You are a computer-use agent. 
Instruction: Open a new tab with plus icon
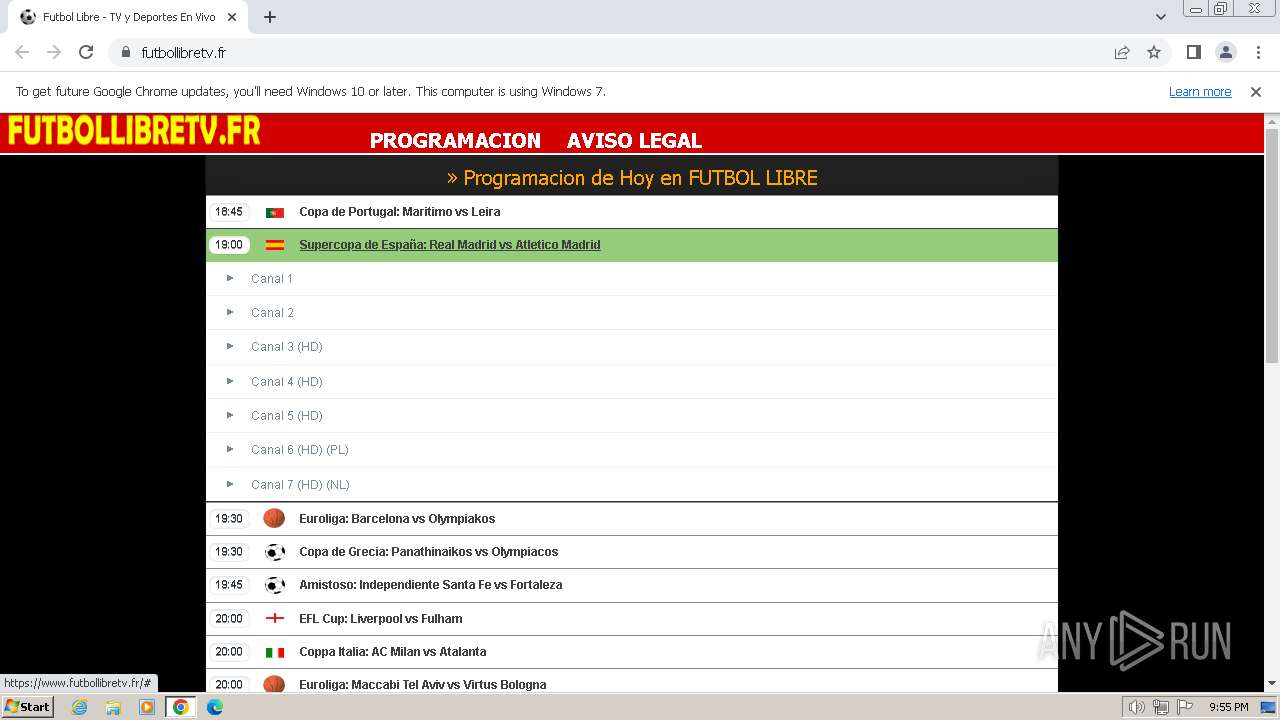pos(270,17)
